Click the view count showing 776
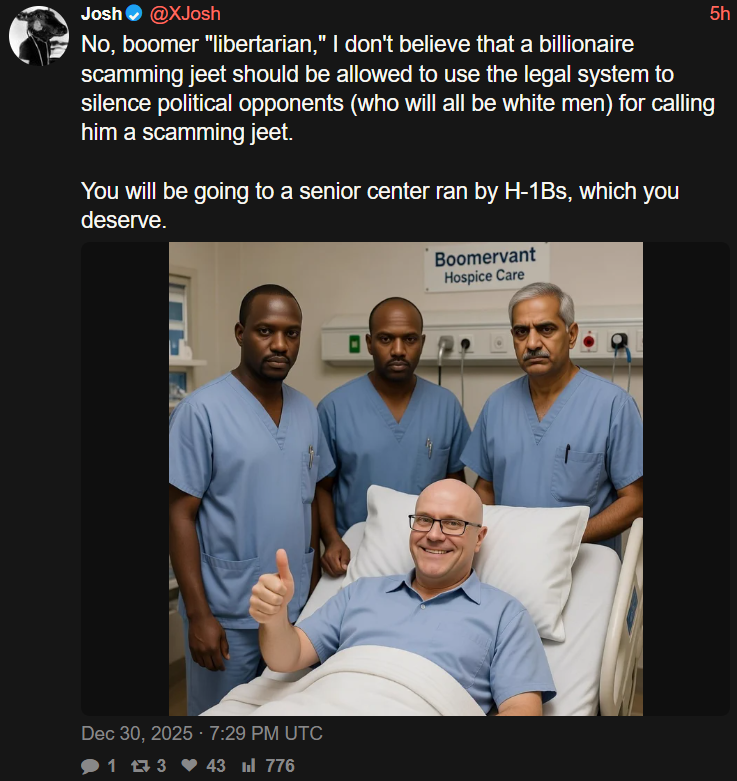The image size is (737, 781). click(280, 766)
